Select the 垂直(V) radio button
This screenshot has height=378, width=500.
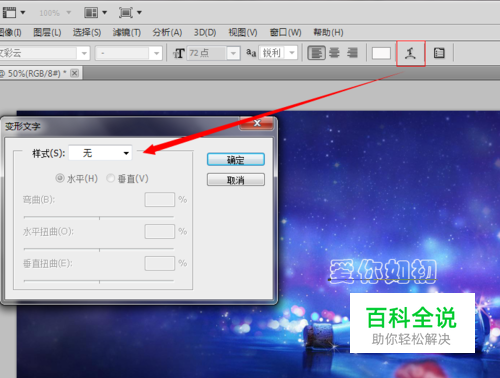[111, 178]
